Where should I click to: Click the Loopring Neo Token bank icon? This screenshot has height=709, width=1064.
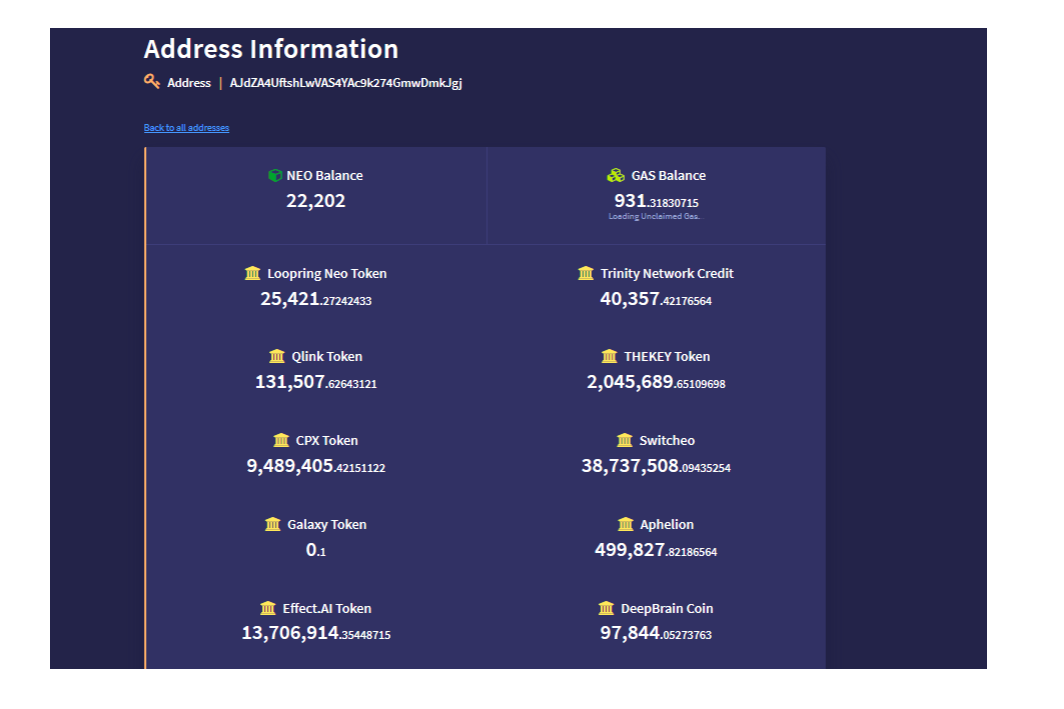pos(252,273)
